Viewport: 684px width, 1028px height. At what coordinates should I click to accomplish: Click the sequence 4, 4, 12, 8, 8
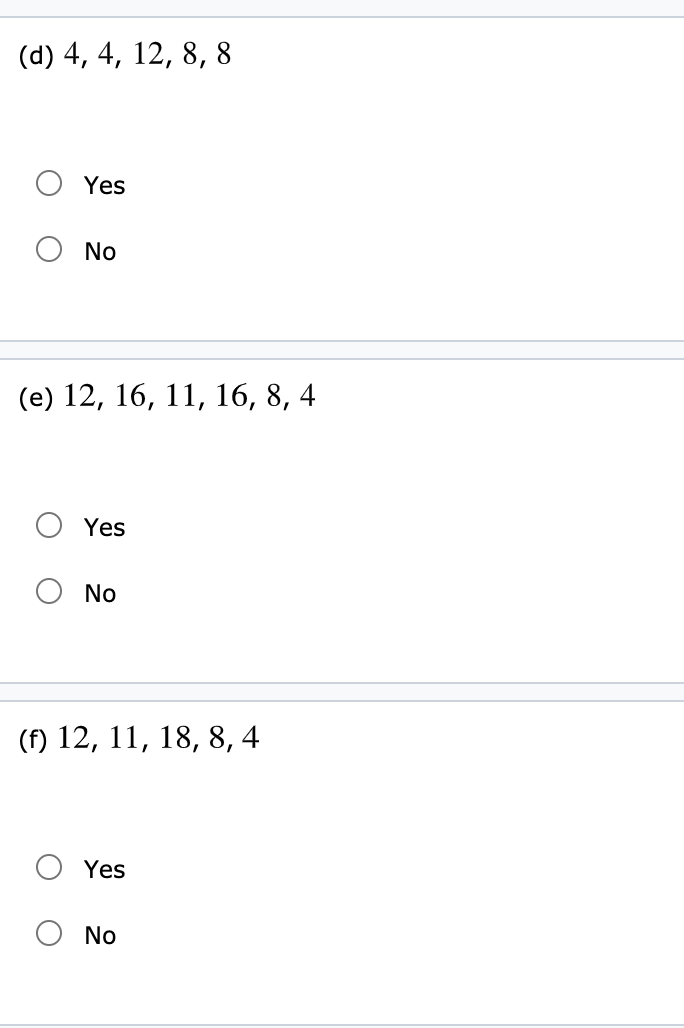pos(146,55)
